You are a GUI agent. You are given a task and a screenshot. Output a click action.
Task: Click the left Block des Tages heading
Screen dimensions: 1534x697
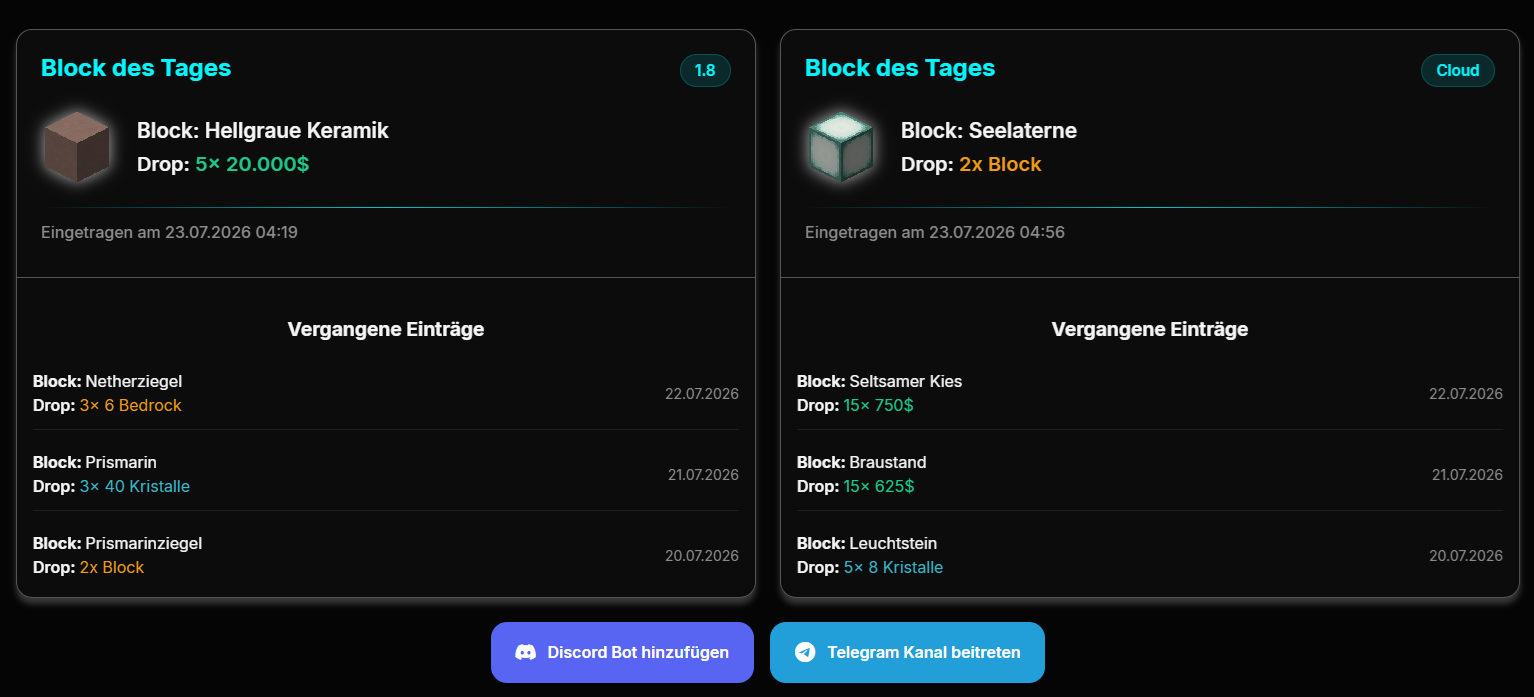tap(136, 68)
